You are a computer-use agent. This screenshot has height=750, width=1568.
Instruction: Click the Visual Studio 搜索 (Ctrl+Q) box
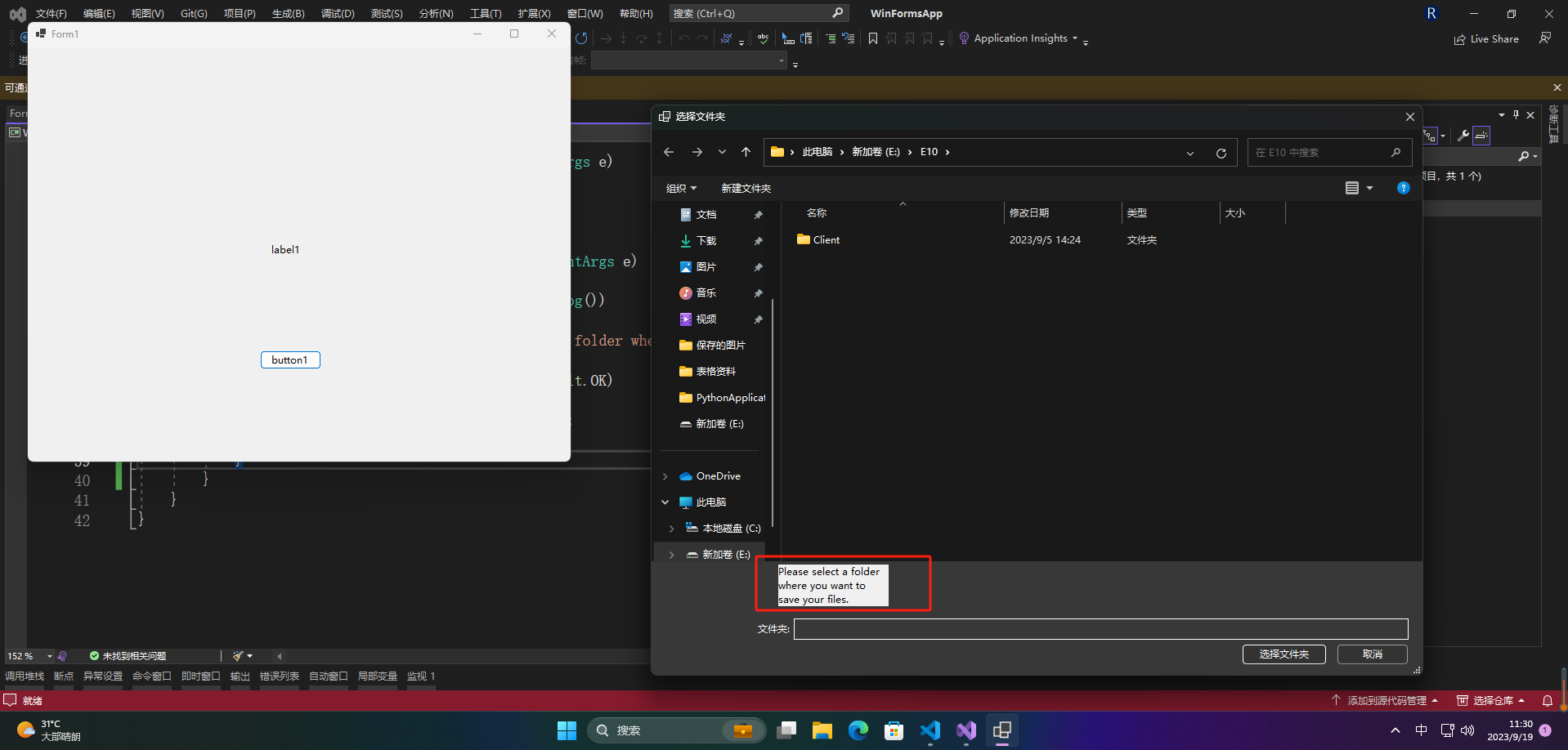[758, 13]
